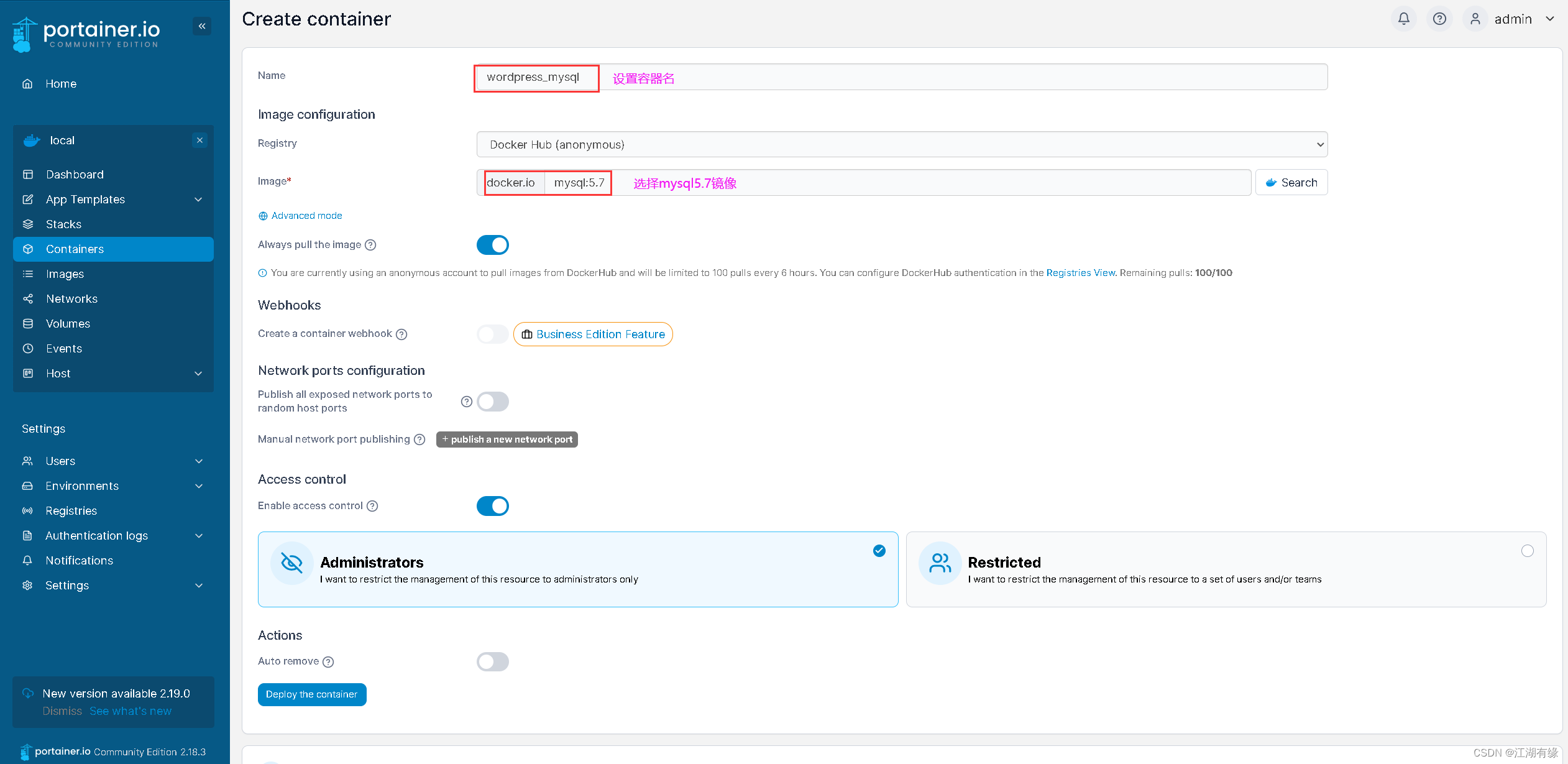Image resolution: width=1568 pixels, height=764 pixels.
Task: Click the Events sidebar icon
Action: pos(30,348)
